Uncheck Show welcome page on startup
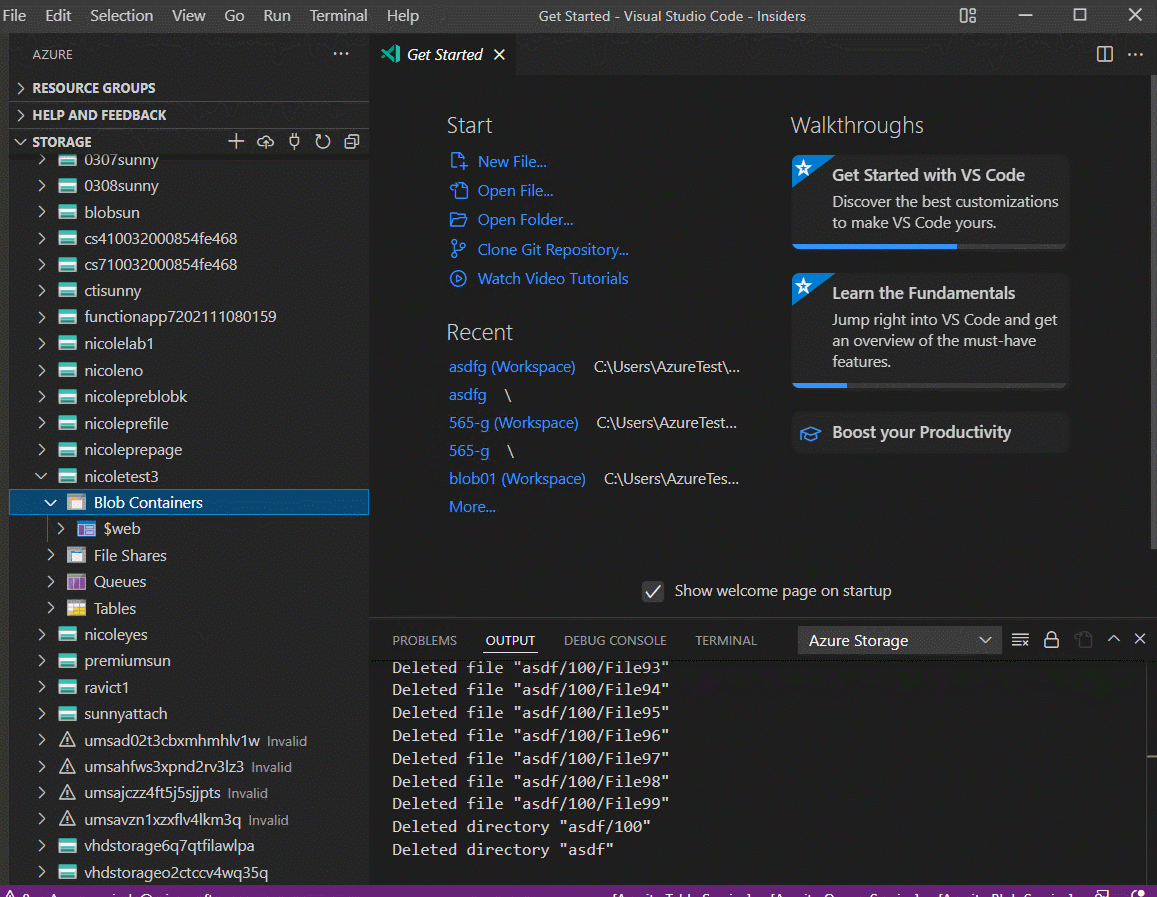 tap(653, 591)
